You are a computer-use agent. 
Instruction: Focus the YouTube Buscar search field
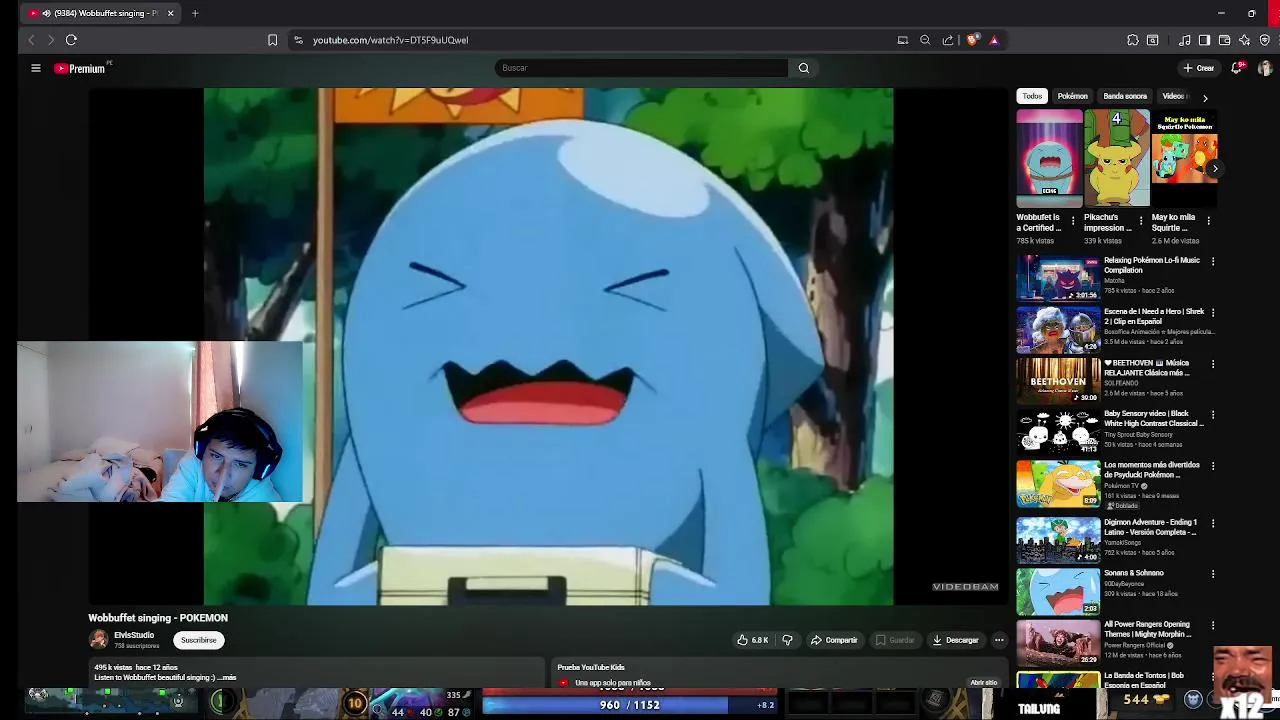point(640,68)
